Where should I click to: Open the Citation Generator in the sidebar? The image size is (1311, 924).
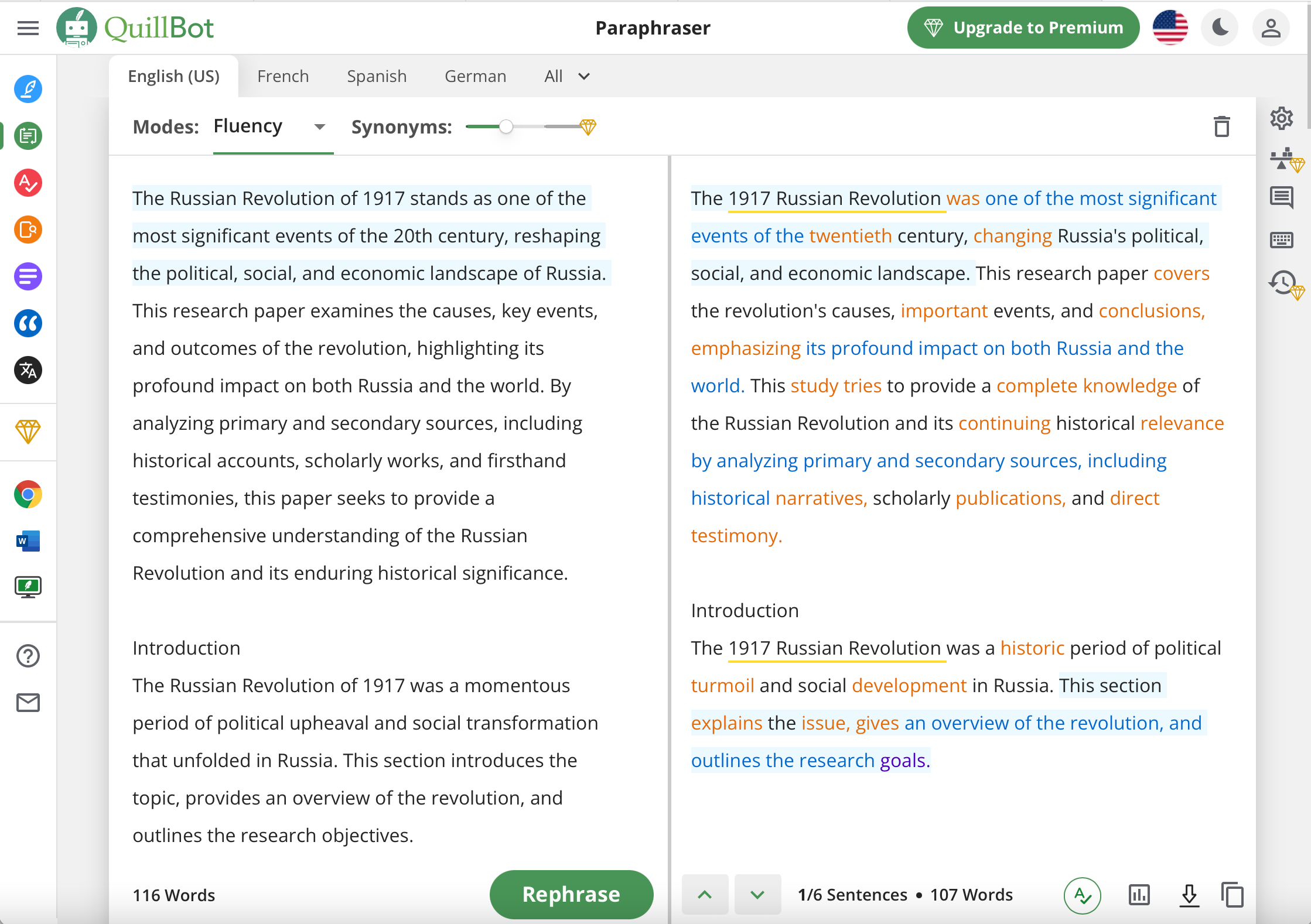coord(28,323)
